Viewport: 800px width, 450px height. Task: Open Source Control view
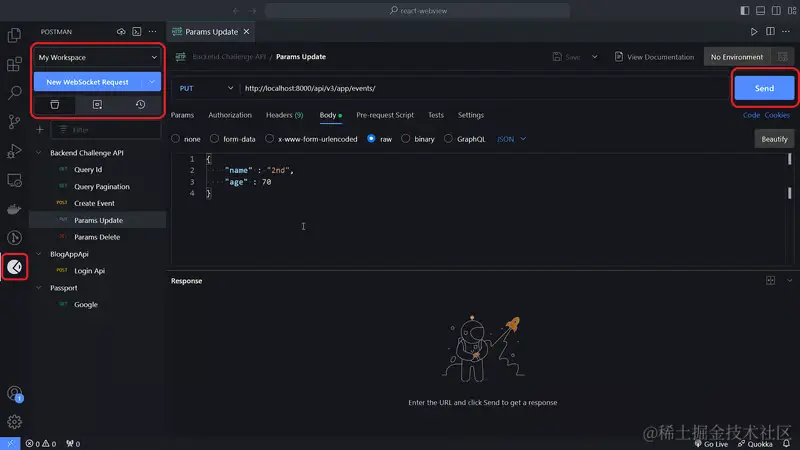click(14, 122)
